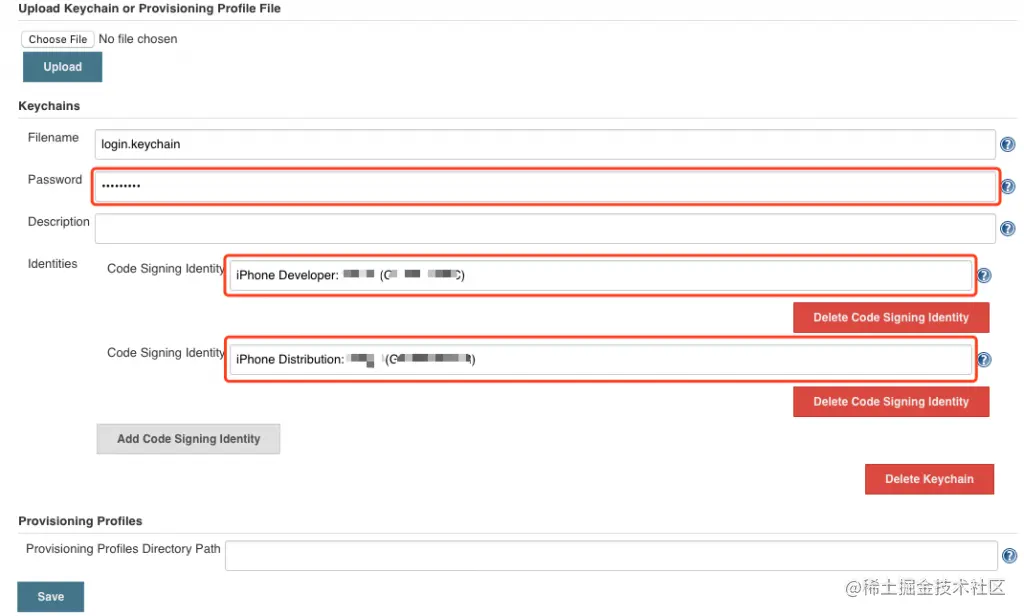Click the Choose File button
The width and height of the screenshot is (1024, 616).
[x=57, y=39]
